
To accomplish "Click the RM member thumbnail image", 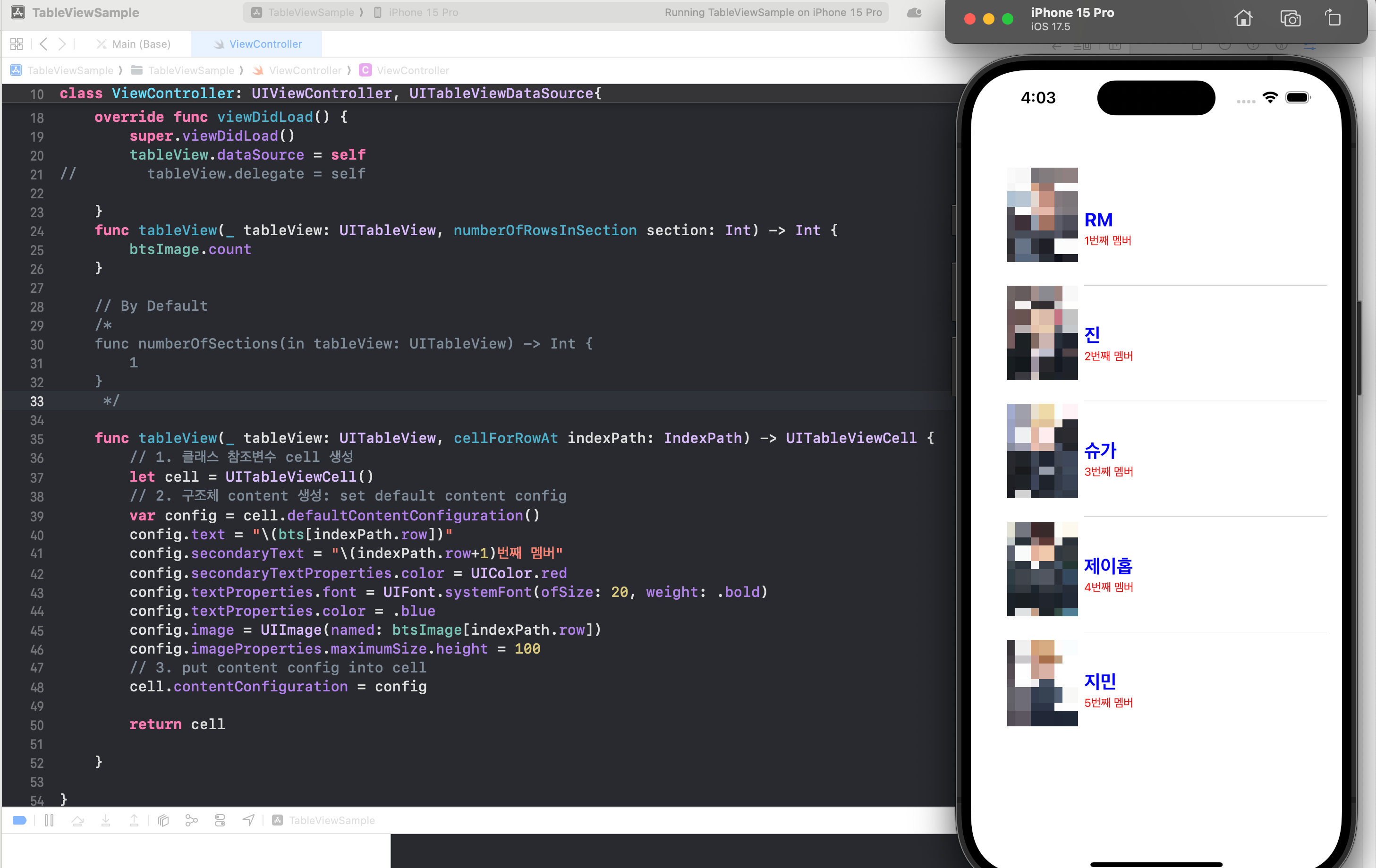I will 1042,215.
